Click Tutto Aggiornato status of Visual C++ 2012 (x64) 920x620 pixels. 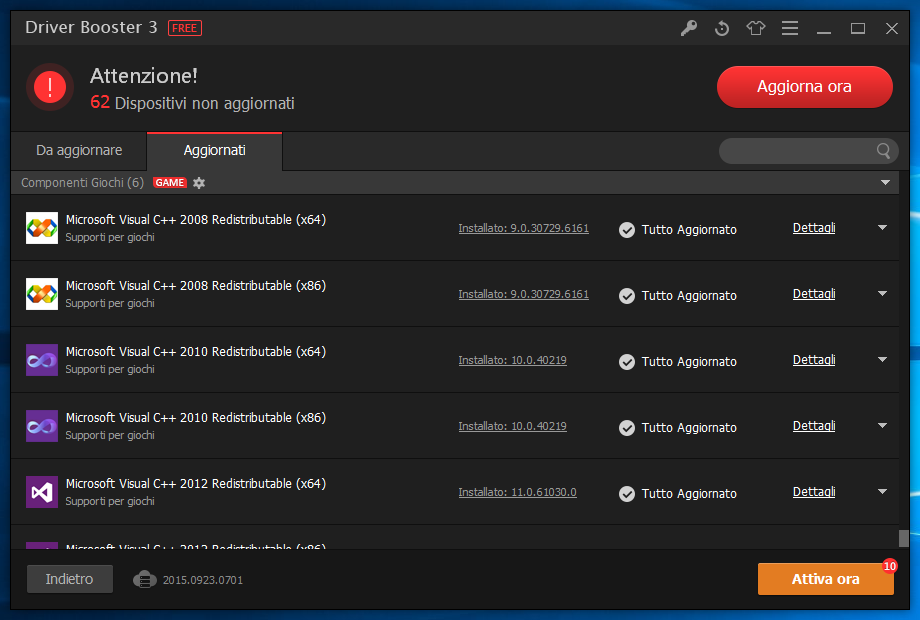click(689, 494)
